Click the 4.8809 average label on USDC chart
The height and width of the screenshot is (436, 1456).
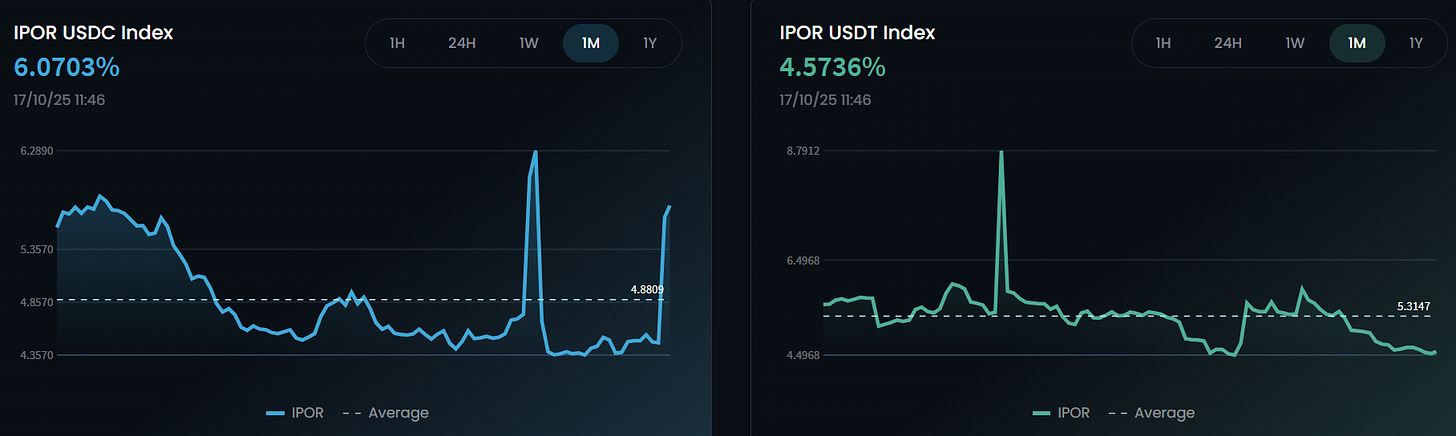647,289
